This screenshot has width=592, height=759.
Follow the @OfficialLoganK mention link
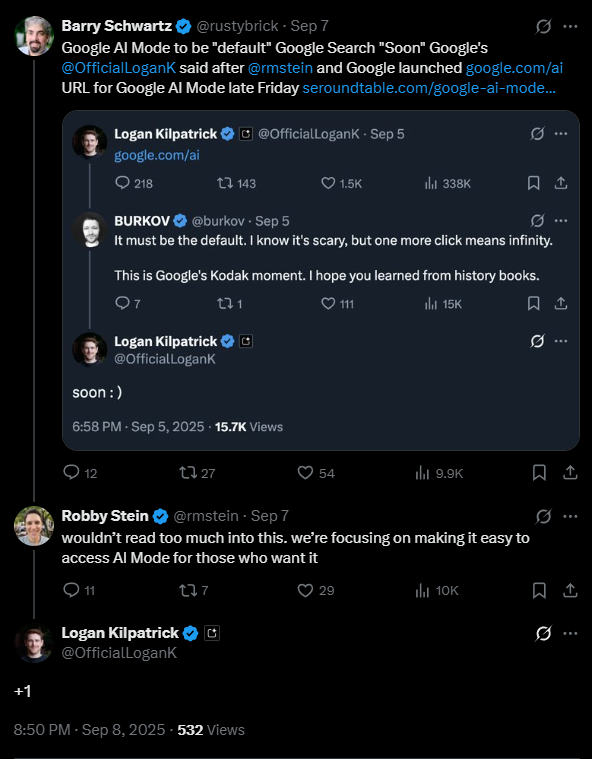click(x=119, y=68)
